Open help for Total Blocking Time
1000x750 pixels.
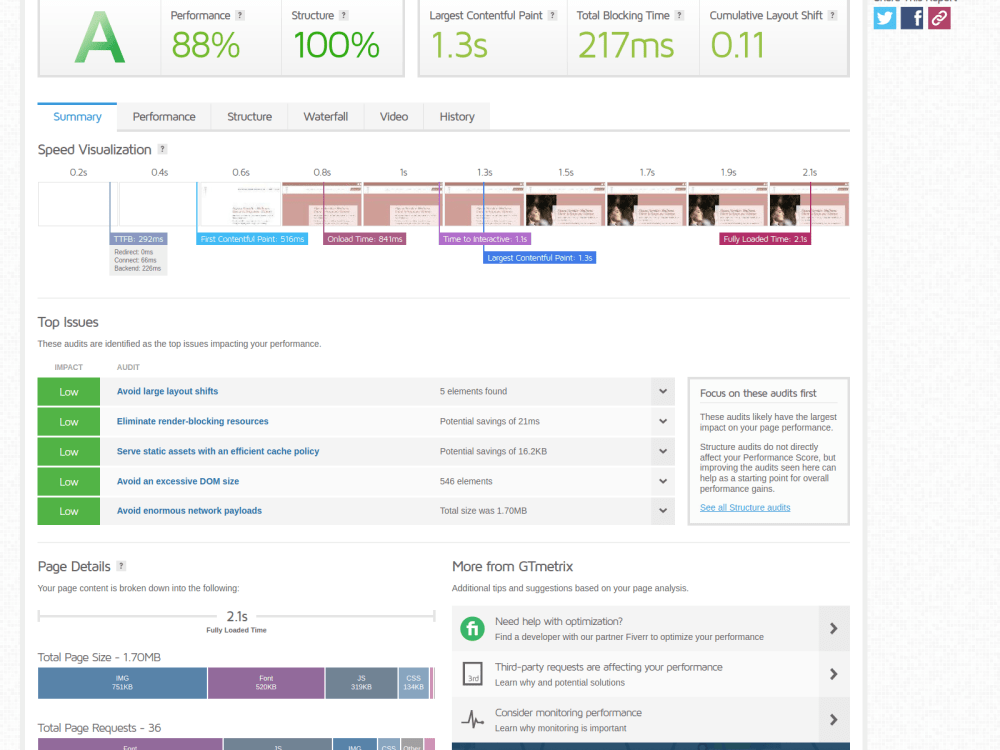pyautogui.click(x=679, y=15)
